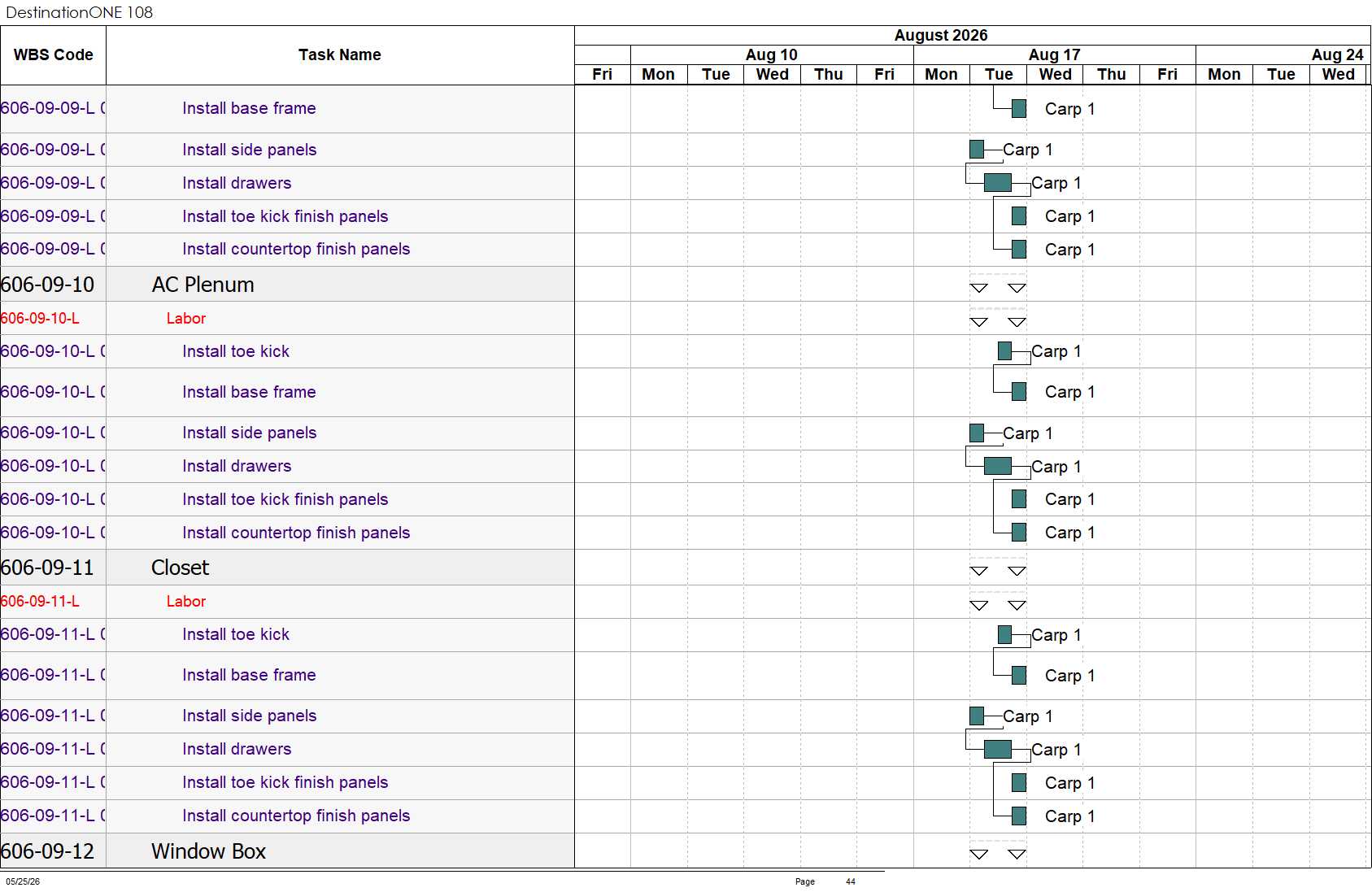Viewport: 1372px width, 892px height.
Task: Select the AC Plenum summary task name
Action: pos(203,285)
